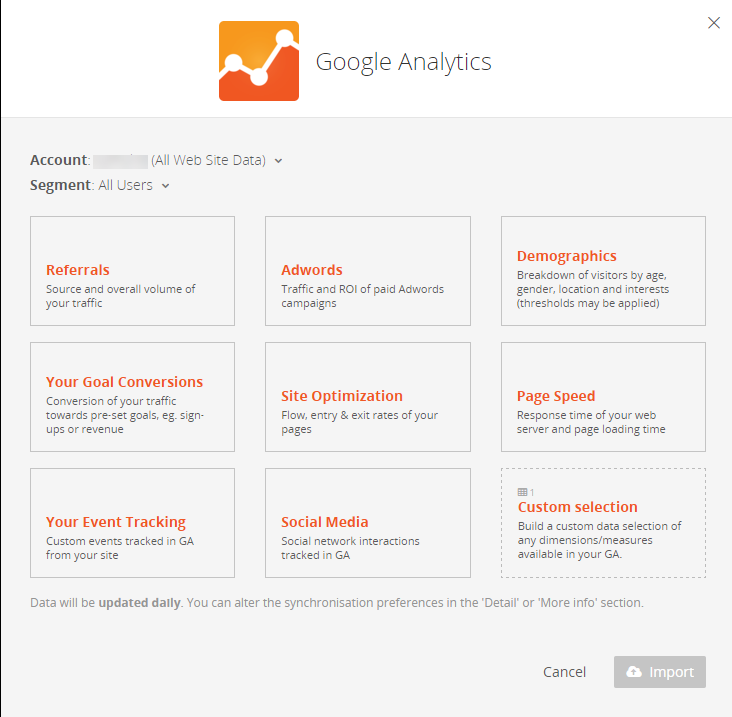Click the Import button
732x717 pixels.
click(x=660, y=672)
